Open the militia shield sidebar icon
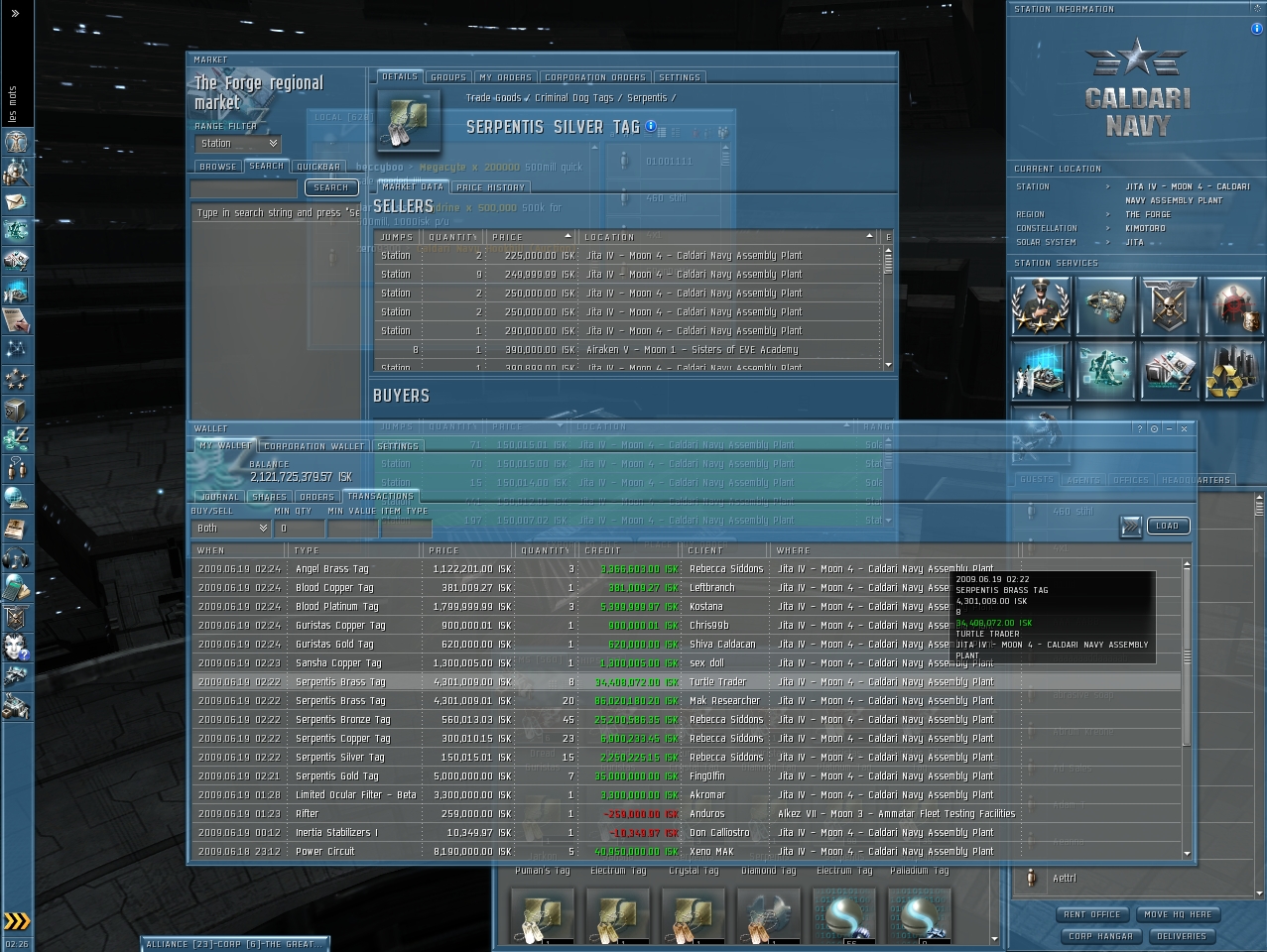This screenshot has width=1267, height=952. coord(16,618)
